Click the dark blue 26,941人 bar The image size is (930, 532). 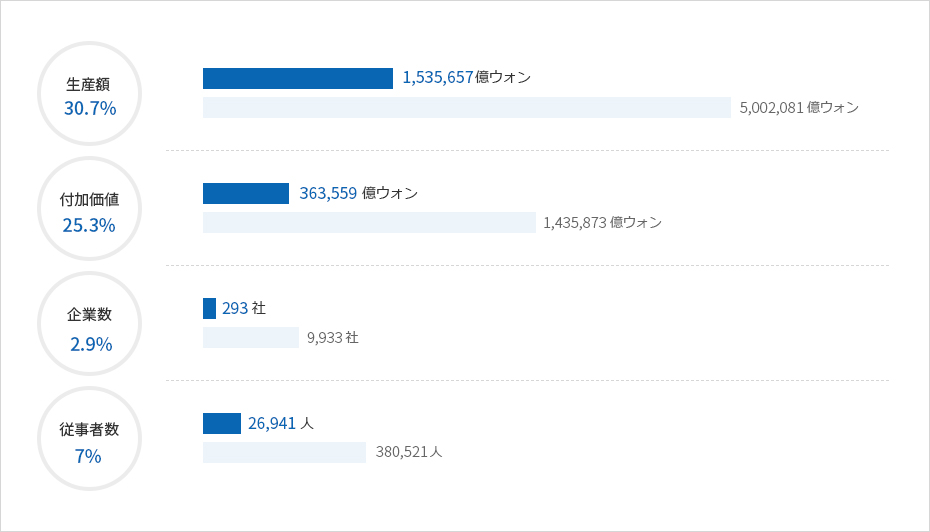(222, 423)
